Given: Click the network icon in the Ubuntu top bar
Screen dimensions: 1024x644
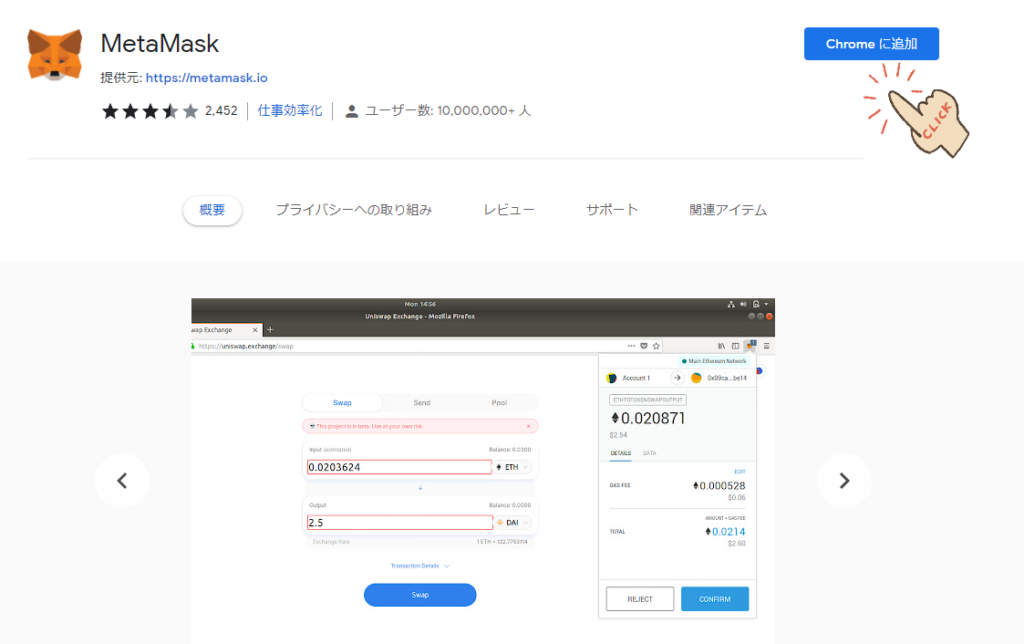Looking at the screenshot, I should (x=731, y=304).
